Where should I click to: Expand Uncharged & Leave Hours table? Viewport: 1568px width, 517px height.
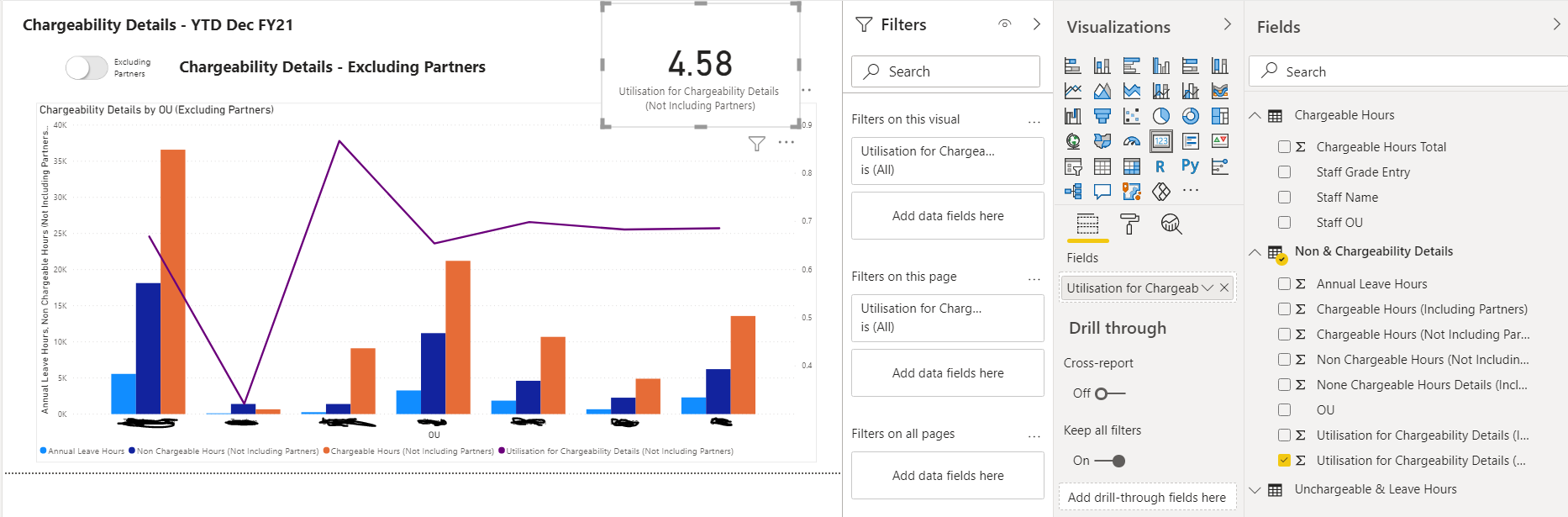click(1255, 489)
